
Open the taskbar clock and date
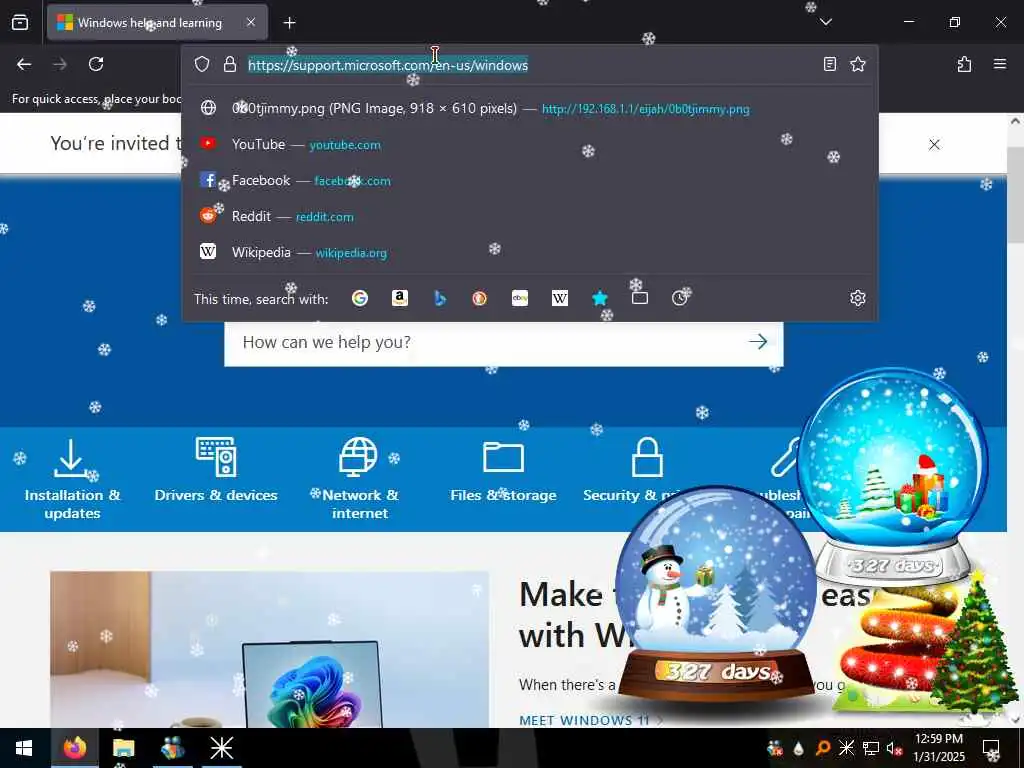[x=938, y=748]
